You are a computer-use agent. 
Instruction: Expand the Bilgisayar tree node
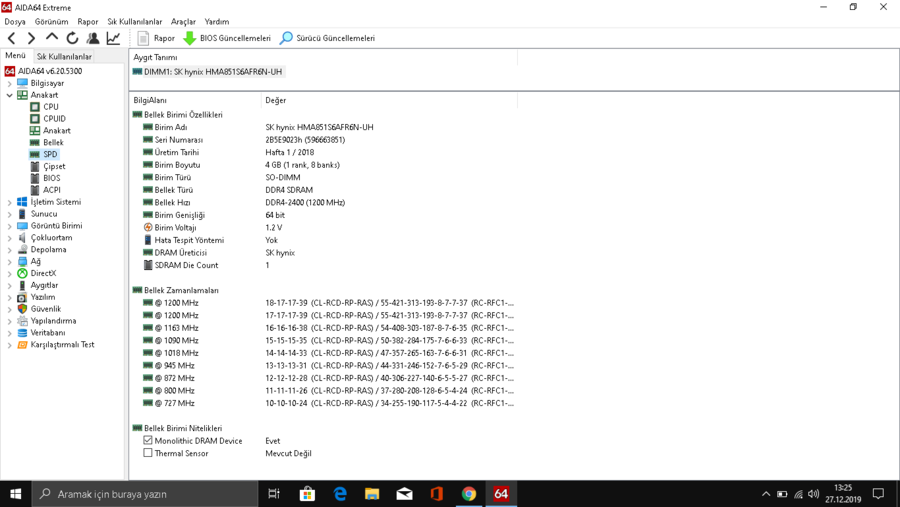(x=9, y=83)
